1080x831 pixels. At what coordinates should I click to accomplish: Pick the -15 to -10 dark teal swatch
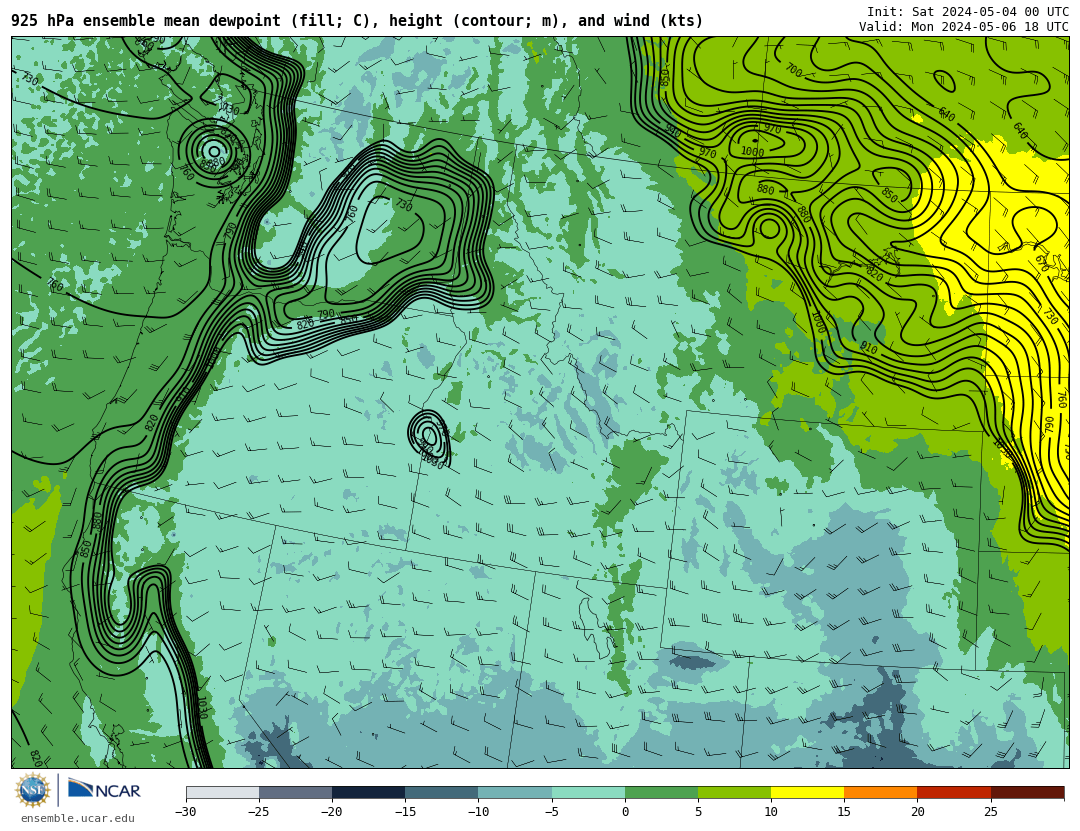[x=442, y=793]
